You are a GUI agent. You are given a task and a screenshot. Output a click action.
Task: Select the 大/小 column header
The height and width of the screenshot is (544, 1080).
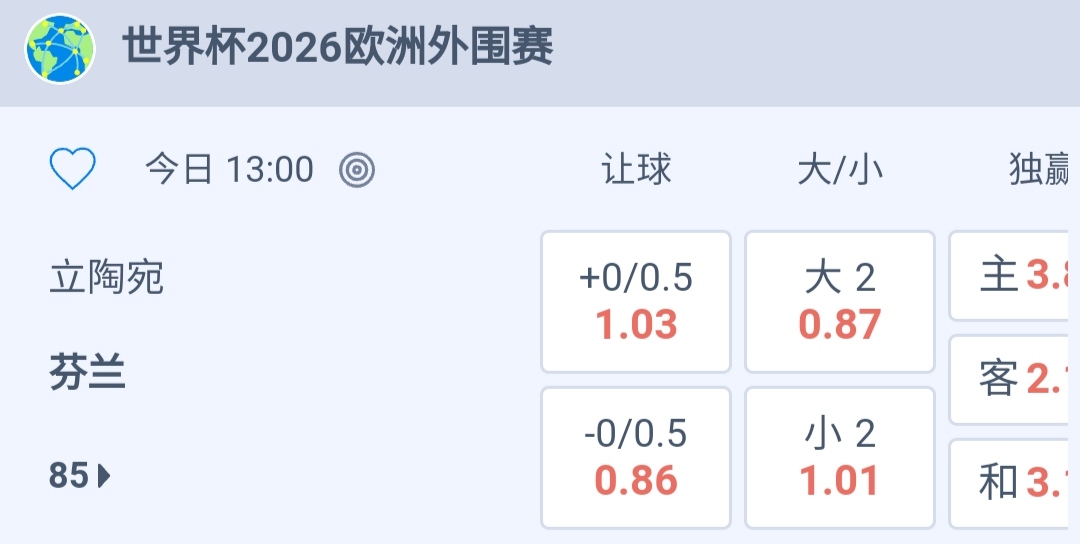click(x=840, y=170)
